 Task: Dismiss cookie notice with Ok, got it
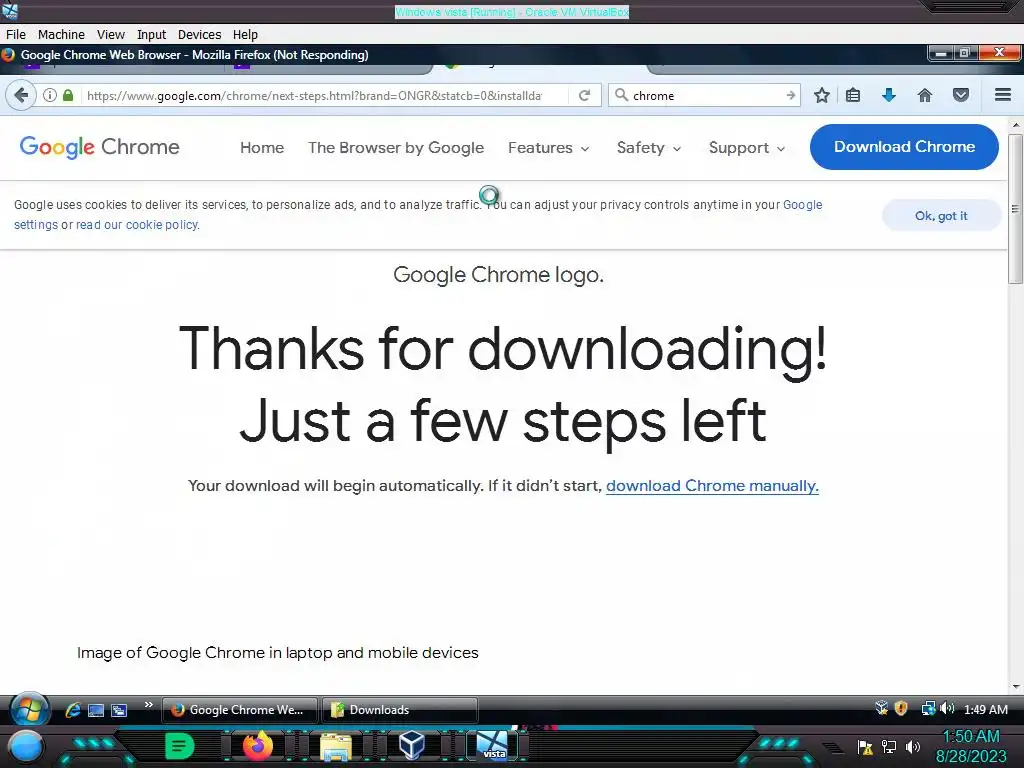[941, 216]
